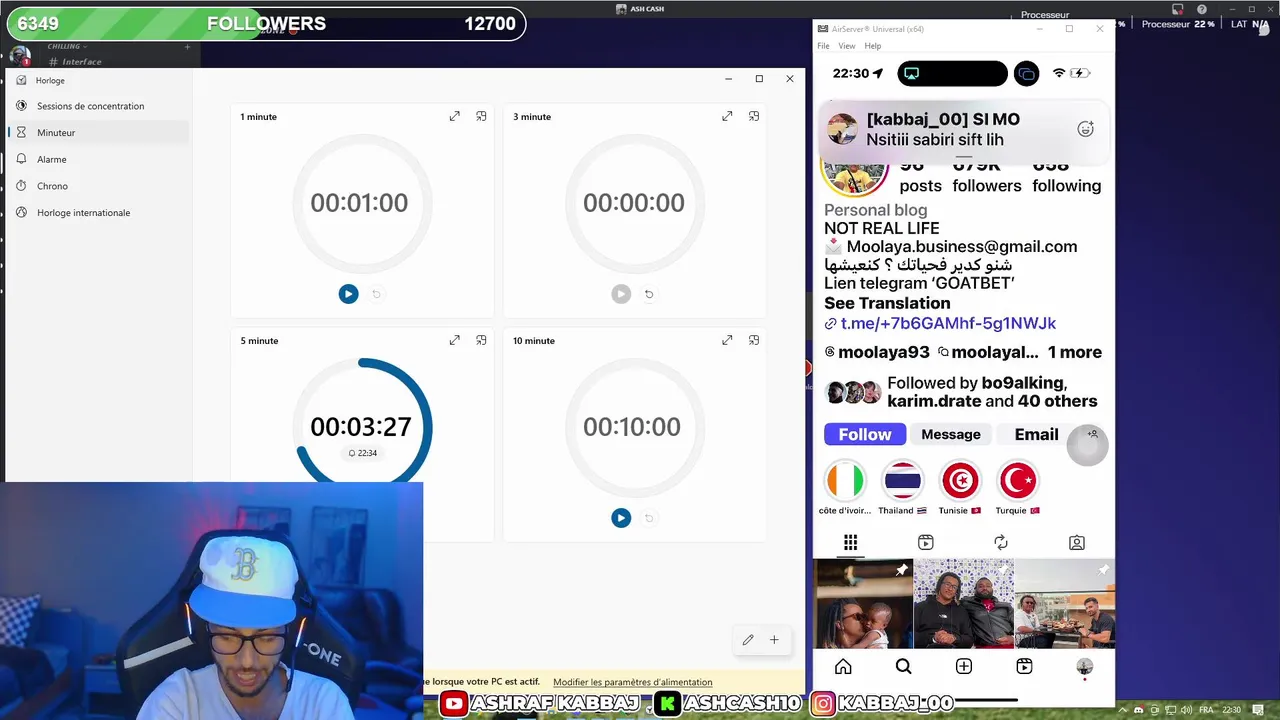
Task: Open pinned post of woman holding child
Action: (x=863, y=604)
